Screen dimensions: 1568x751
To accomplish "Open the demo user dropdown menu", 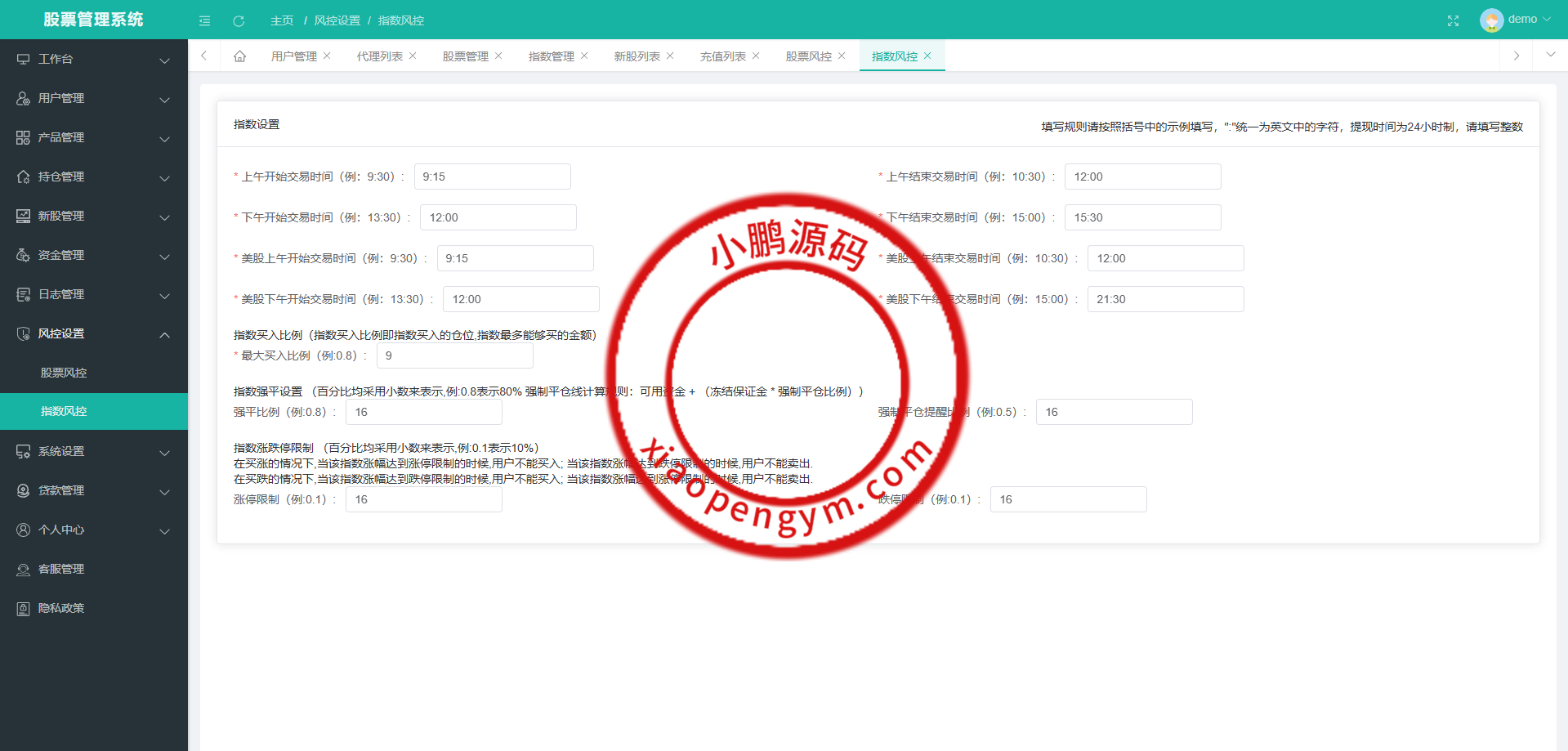I will [x=1516, y=20].
